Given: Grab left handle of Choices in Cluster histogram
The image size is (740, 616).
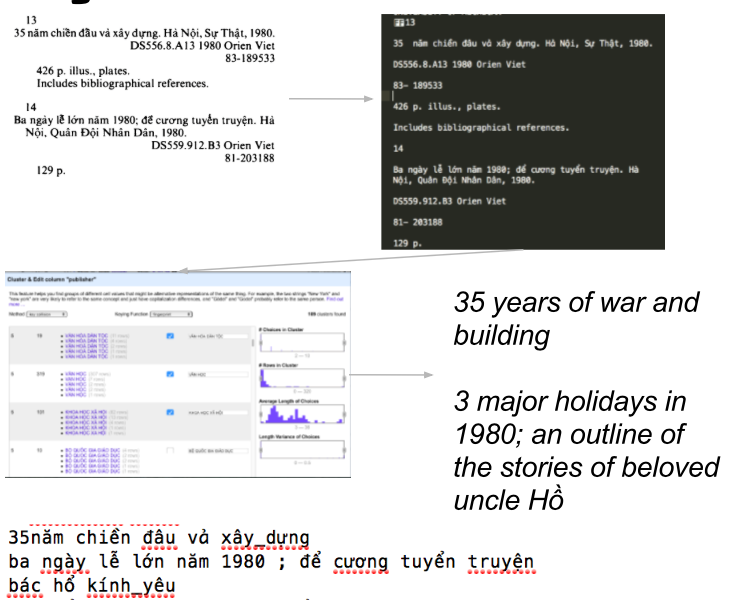Looking at the screenshot, I should pos(260,341).
